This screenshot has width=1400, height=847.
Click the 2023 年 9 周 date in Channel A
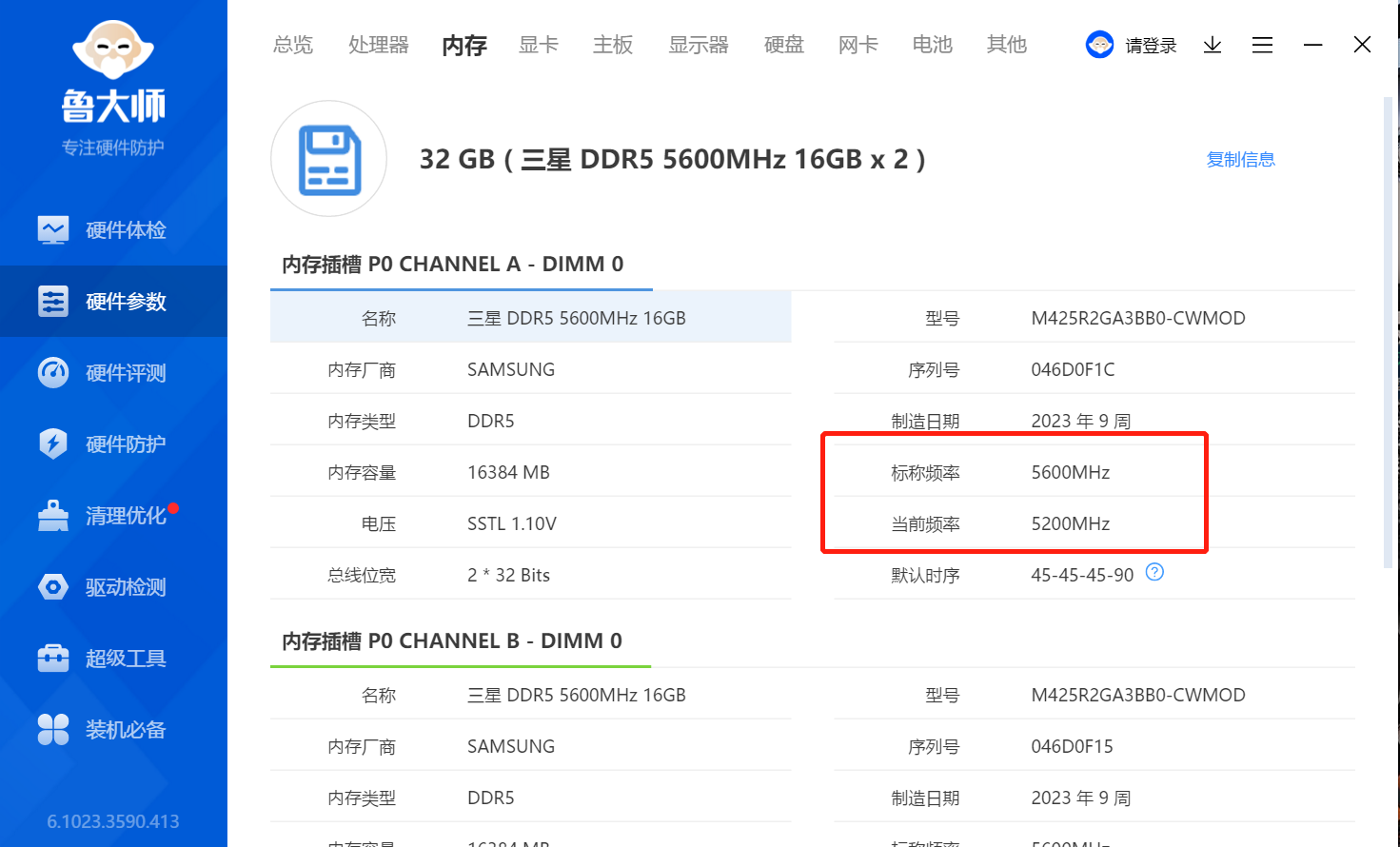pyautogui.click(x=1081, y=421)
